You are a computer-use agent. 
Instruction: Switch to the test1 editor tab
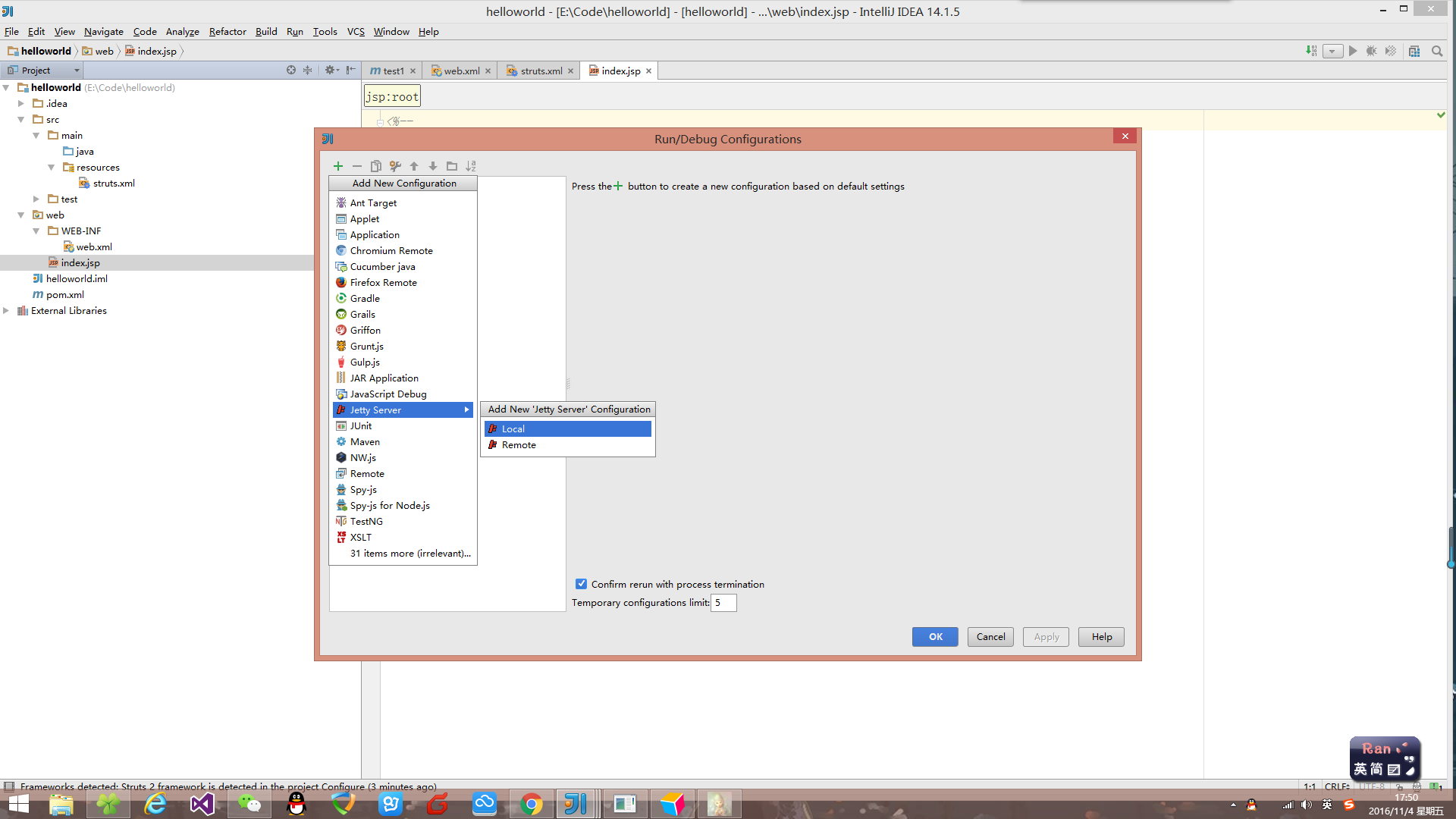click(393, 71)
